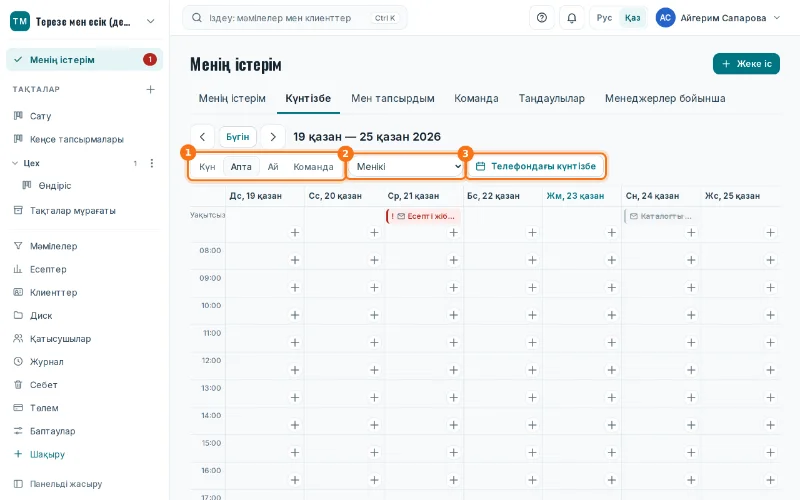Open the Цех section three-dot menu
This screenshot has height=500, width=800.
[152, 163]
